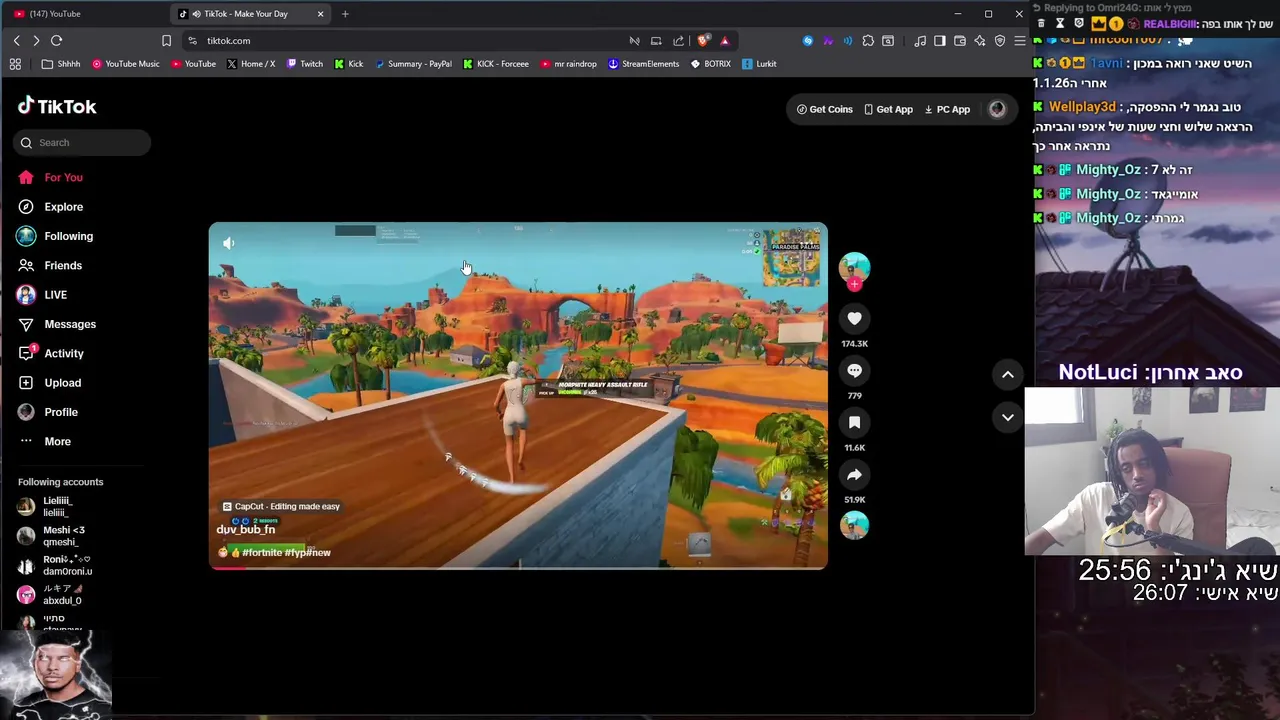
Task: Open Brave Shields lion icon
Action: coord(703,41)
